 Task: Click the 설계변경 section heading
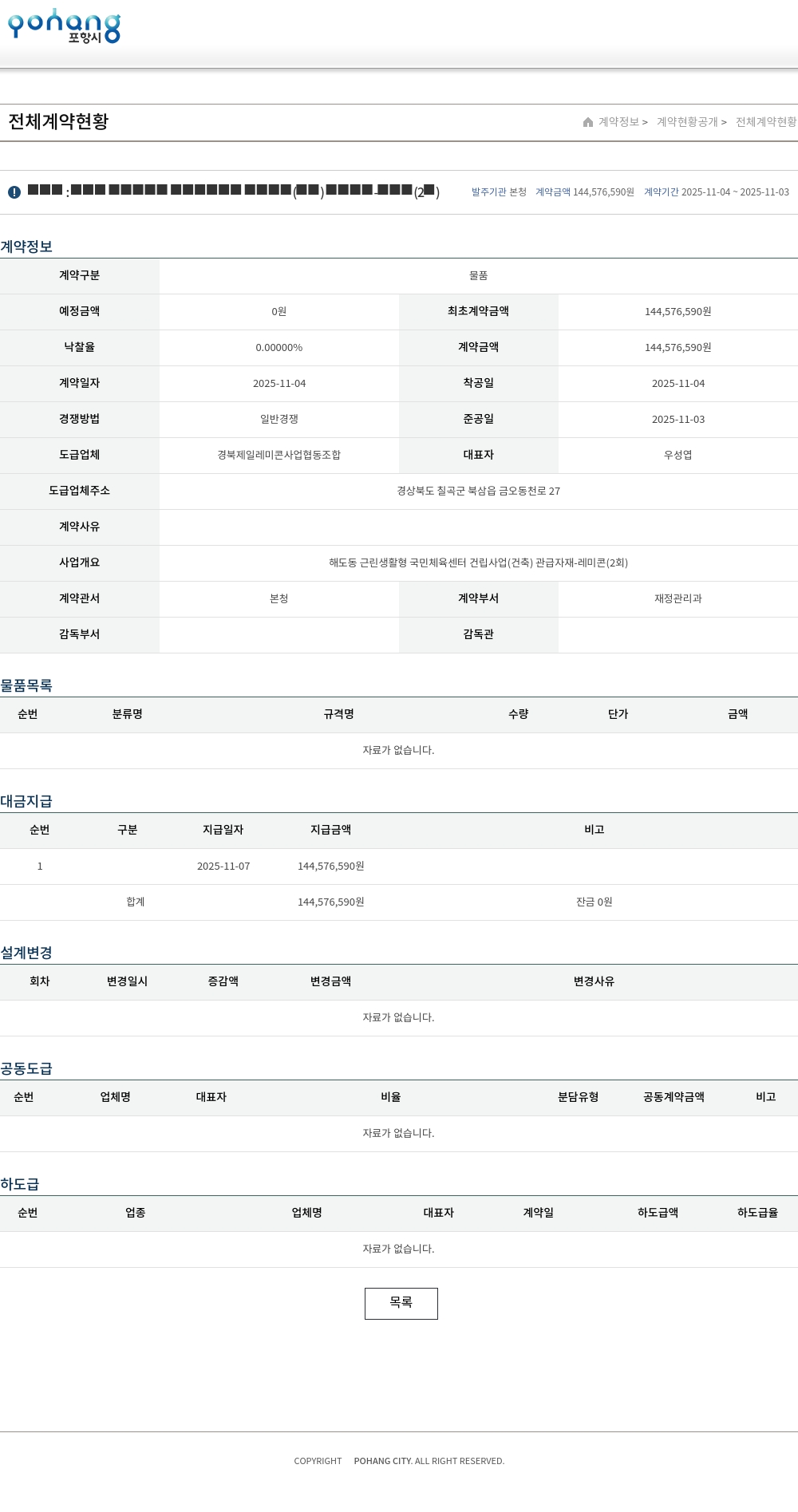[x=26, y=953]
